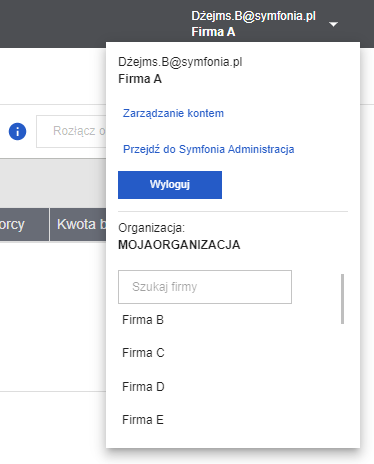Click the email address in the dark header
The height and width of the screenshot is (464, 374).
coord(253,16)
